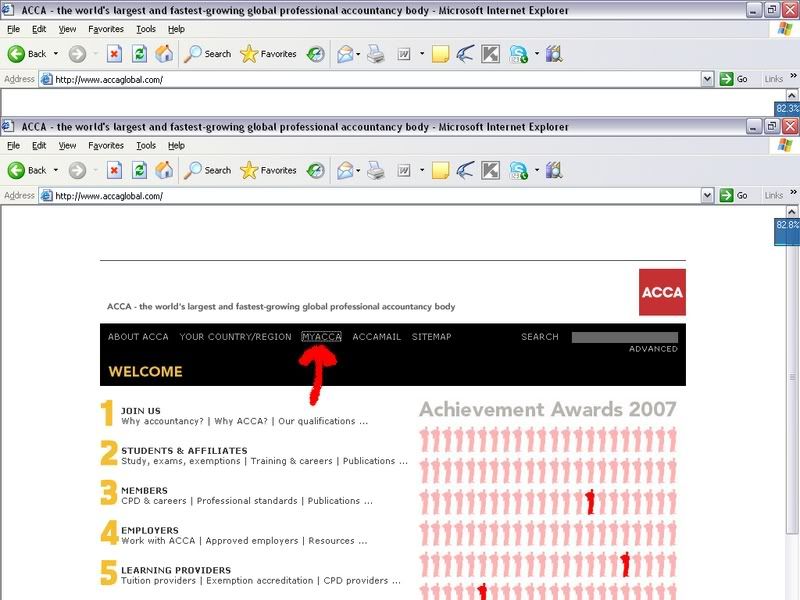The height and width of the screenshot is (600, 800).
Task: Click Skype icon in the rear window toolbar
Action: pyautogui.click(x=519, y=54)
